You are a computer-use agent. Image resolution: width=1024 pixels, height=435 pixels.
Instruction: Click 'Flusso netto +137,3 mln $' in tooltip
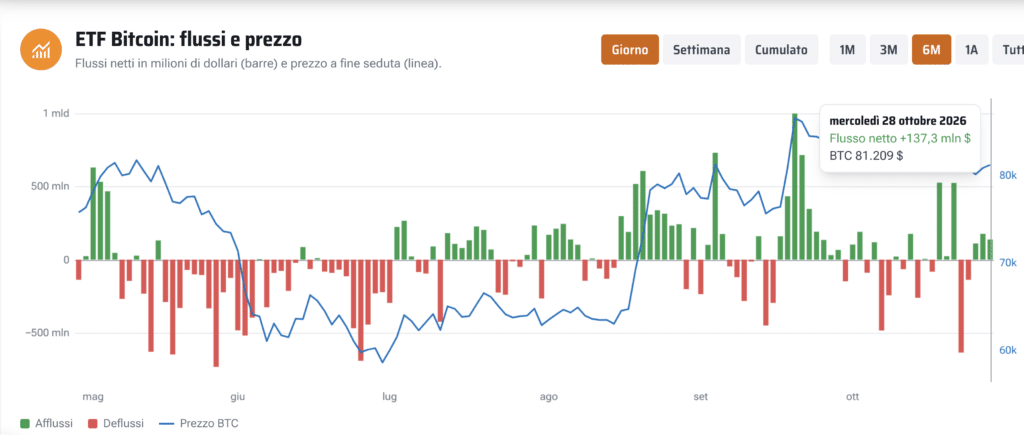tap(899, 138)
